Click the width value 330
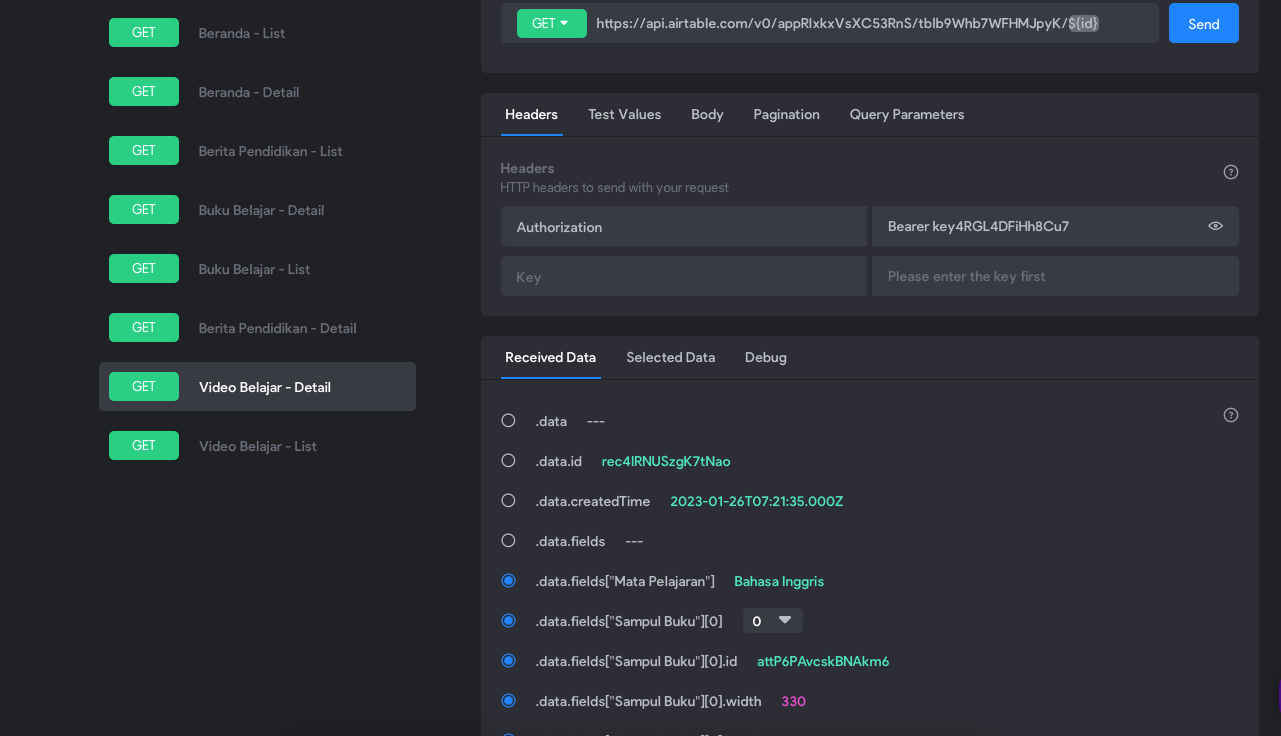 [794, 701]
